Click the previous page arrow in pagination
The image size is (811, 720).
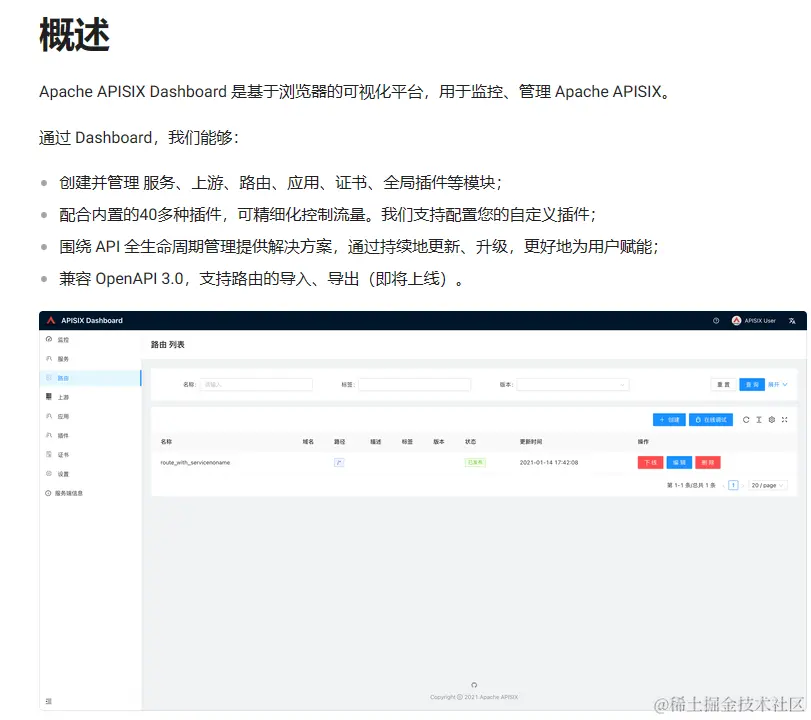click(723, 485)
